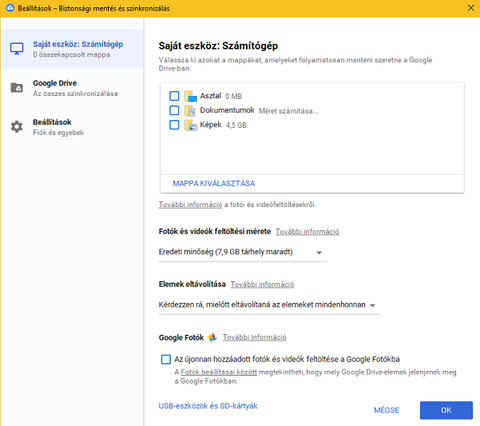
Task: Cancel with the MÉGSE button
Action: 386,410
